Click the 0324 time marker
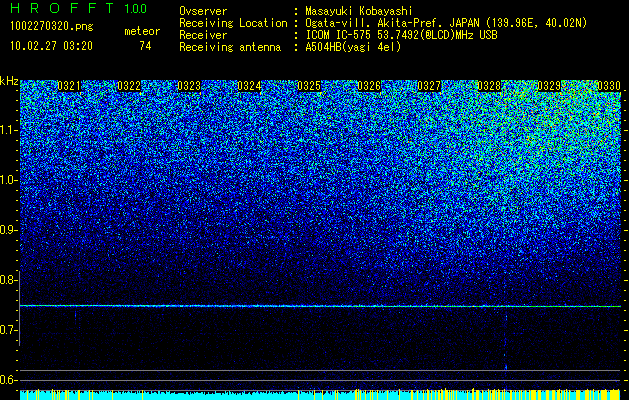 (x=249, y=86)
